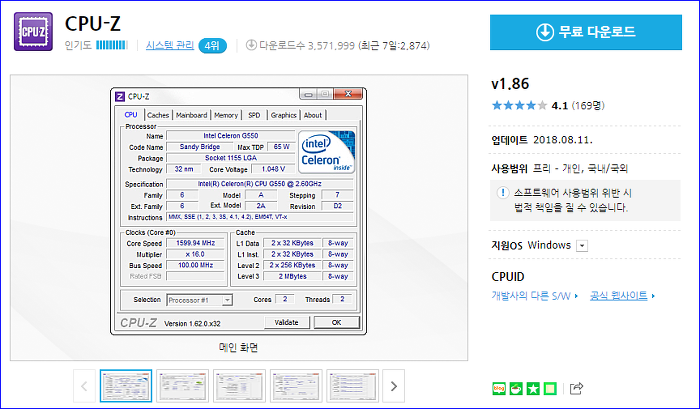Close the CPU-Z window in the preview
Screen dimensions: 700x409
point(348,94)
